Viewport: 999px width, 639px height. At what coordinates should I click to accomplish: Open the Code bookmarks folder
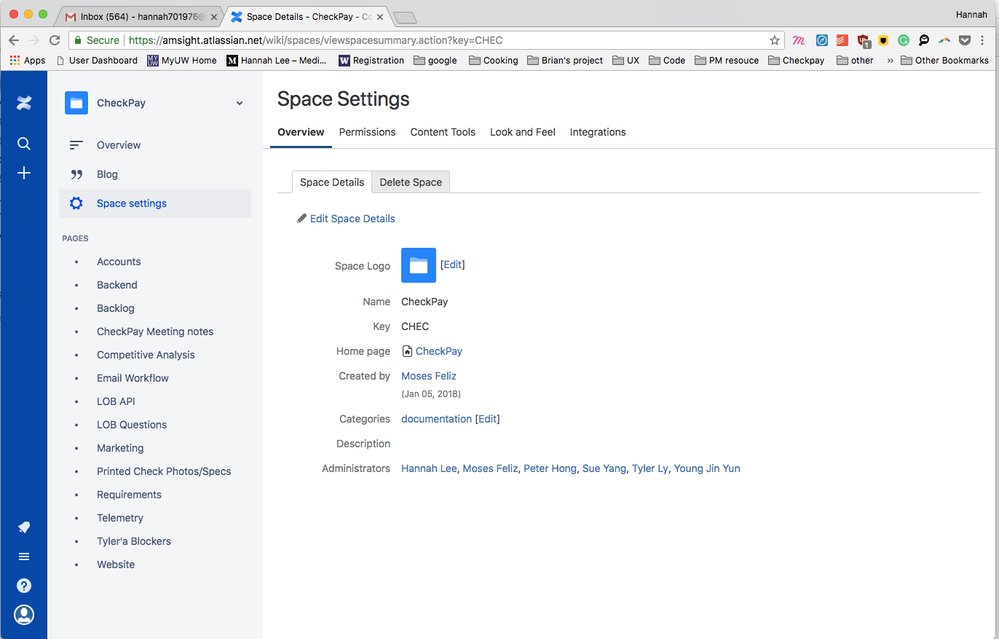[x=666, y=61]
